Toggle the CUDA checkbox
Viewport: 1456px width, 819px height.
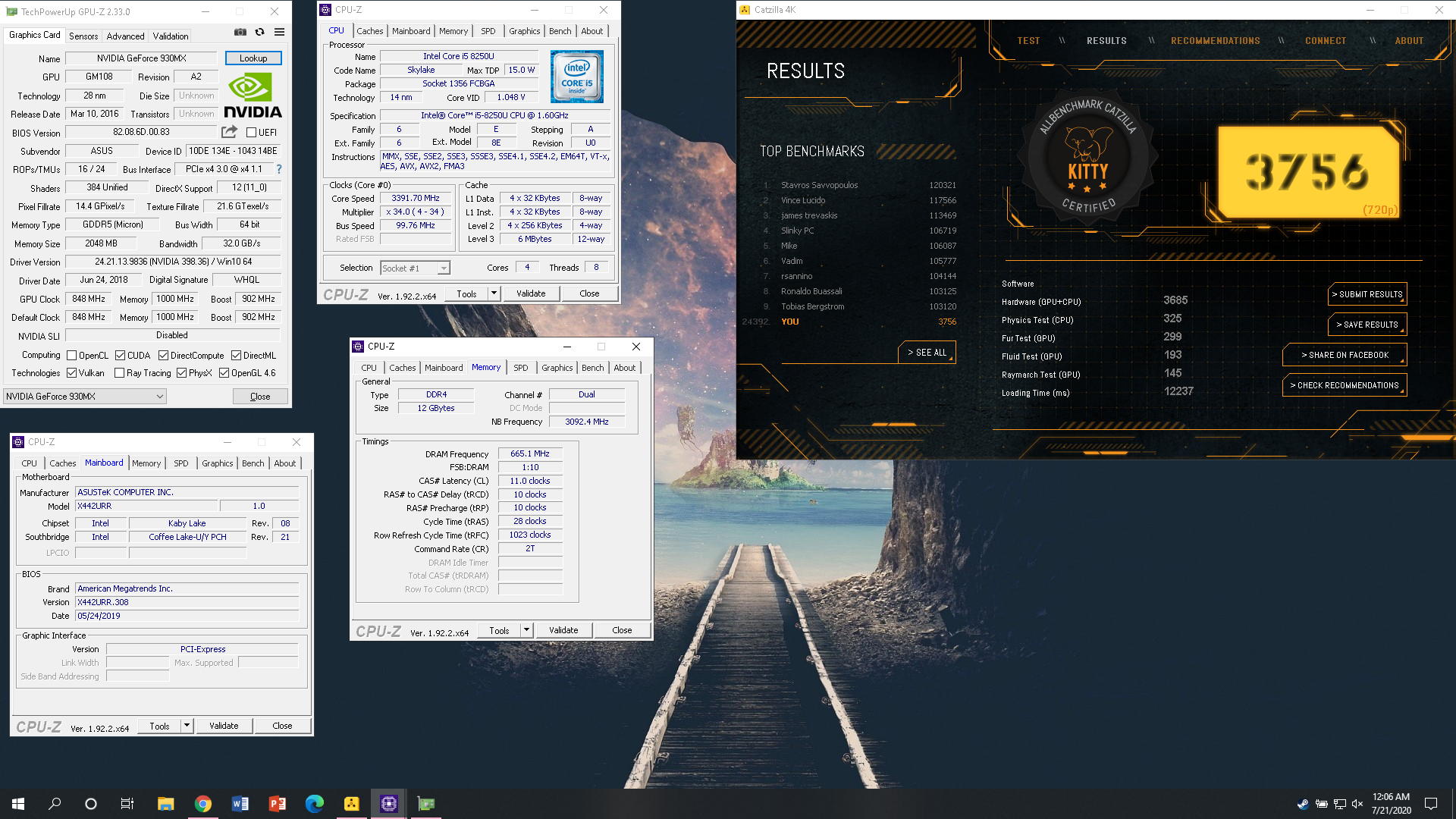120,355
